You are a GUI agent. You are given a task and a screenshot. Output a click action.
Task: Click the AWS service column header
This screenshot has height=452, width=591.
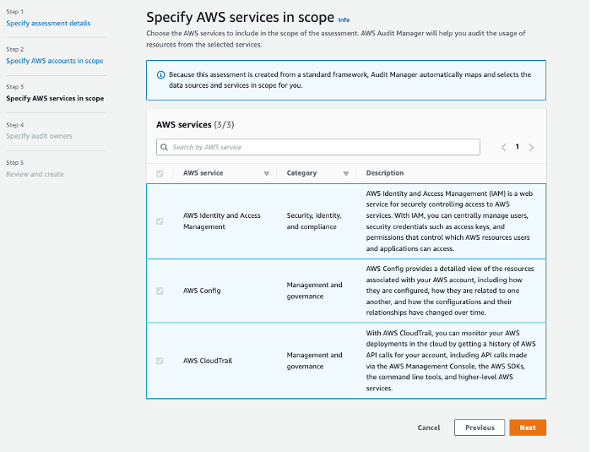203,173
